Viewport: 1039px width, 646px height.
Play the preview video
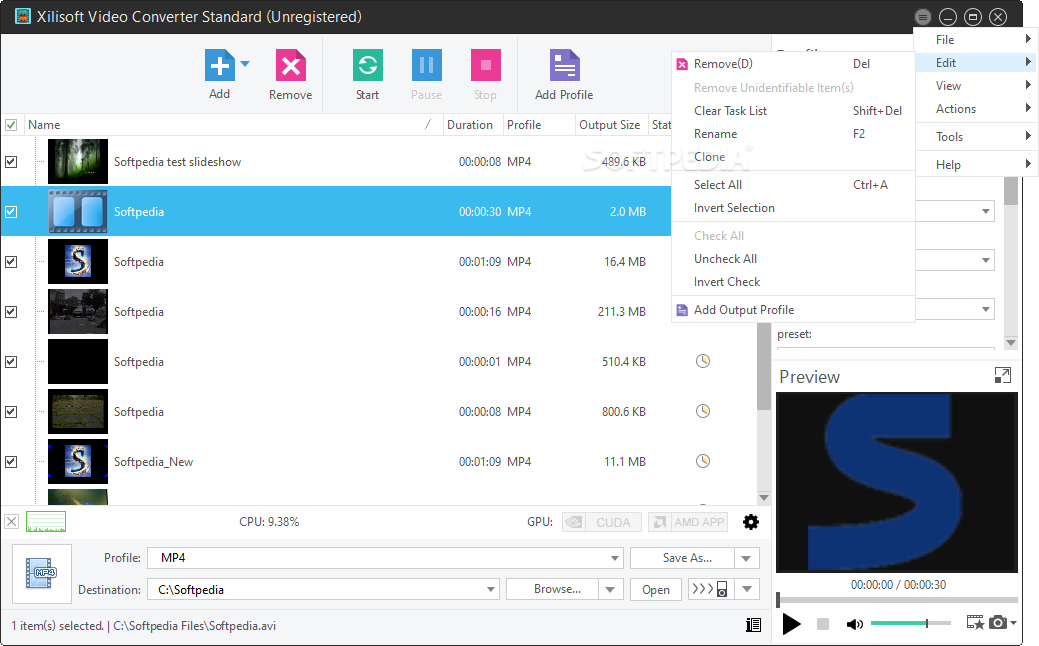click(x=791, y=623)
